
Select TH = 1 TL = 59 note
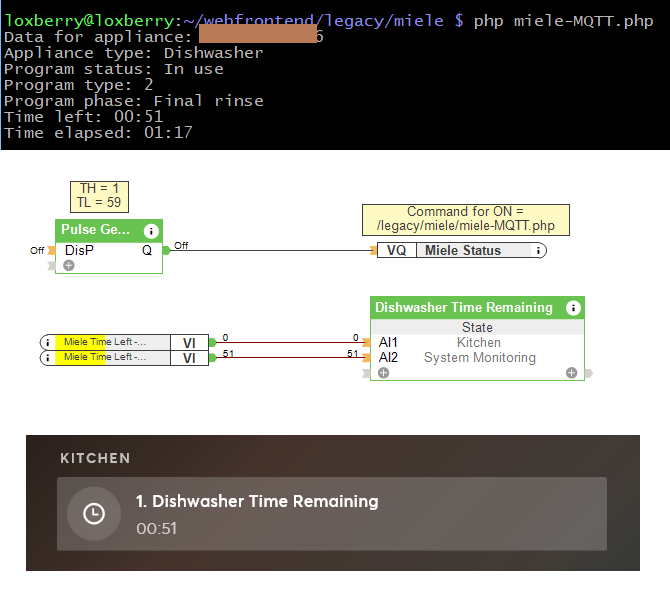pyautogui.click(x=99, y=197)
